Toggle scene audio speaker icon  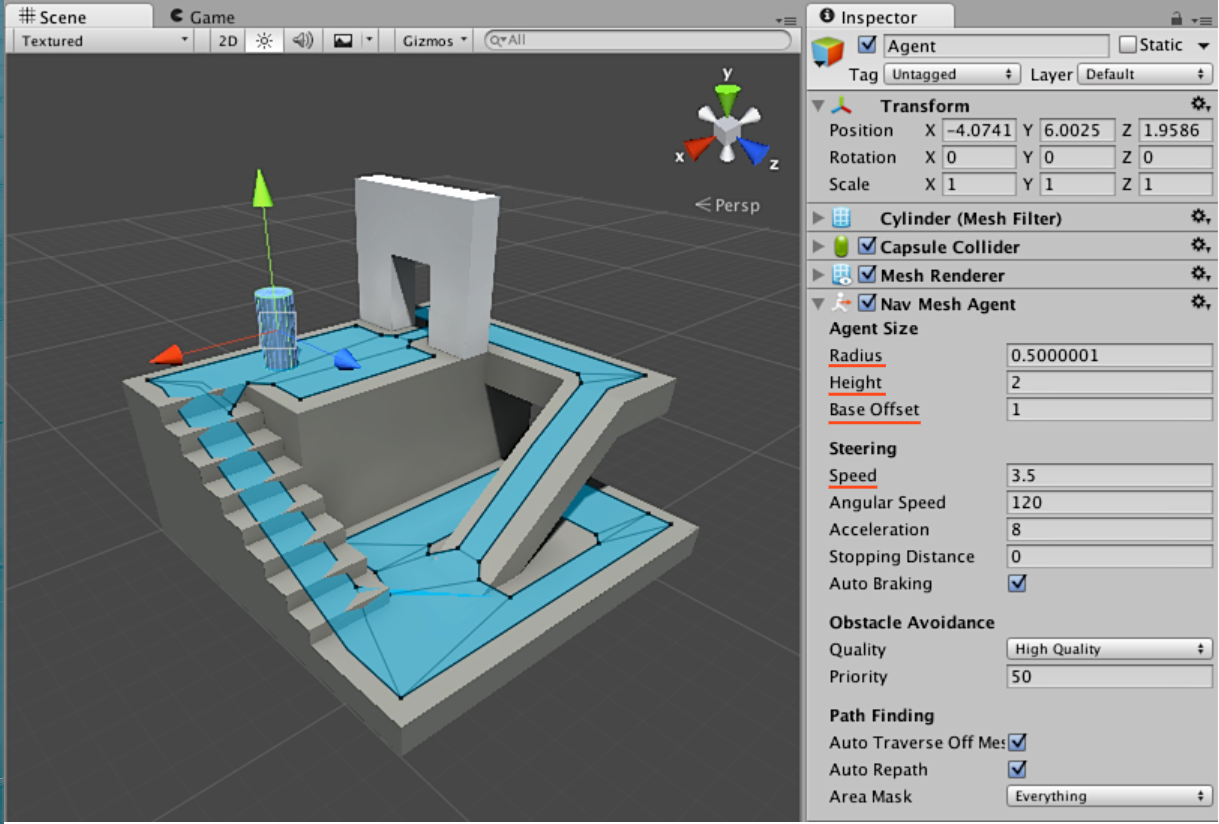coord(303,41)
